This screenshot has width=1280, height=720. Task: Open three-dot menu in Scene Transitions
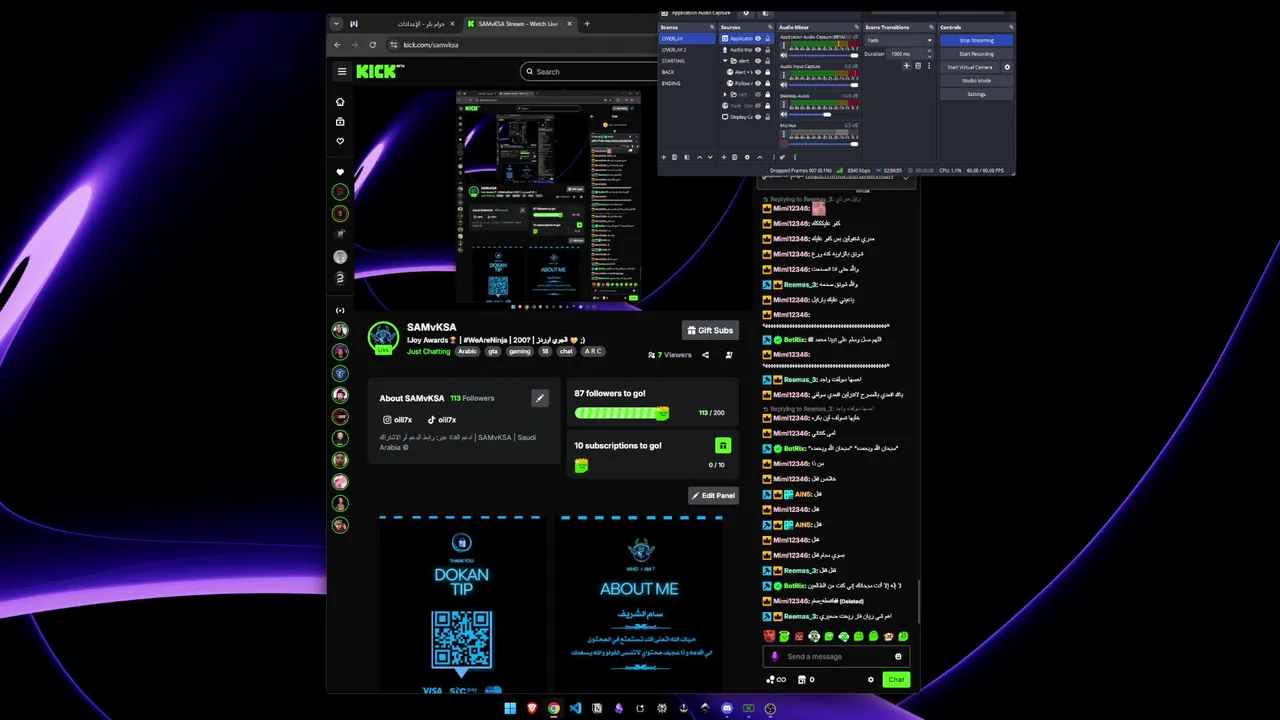point(929,66)
